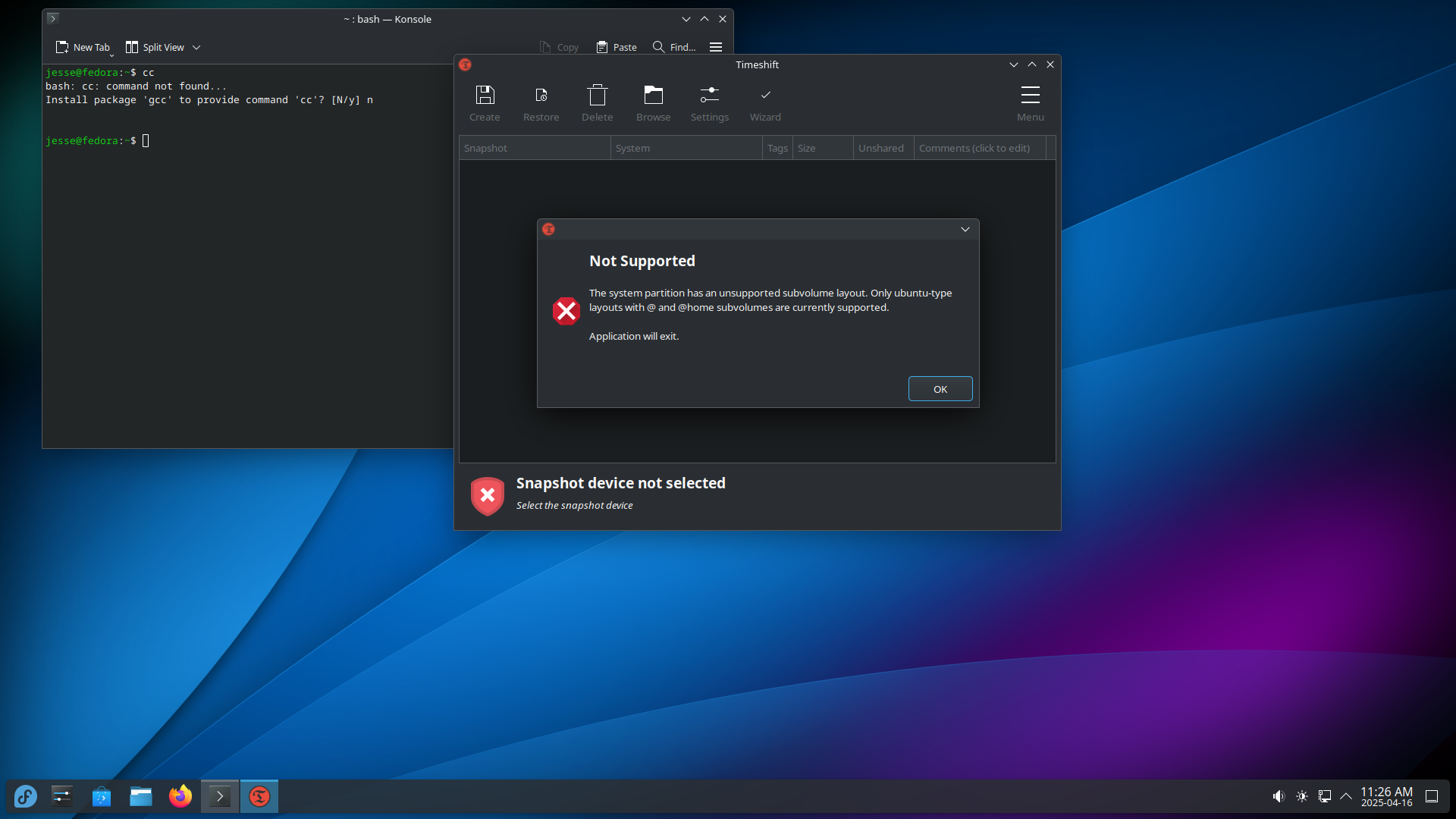The image size is (1456, 819).
Task: Click the show desktop button in taskbar
Action: coord(1432,796)
